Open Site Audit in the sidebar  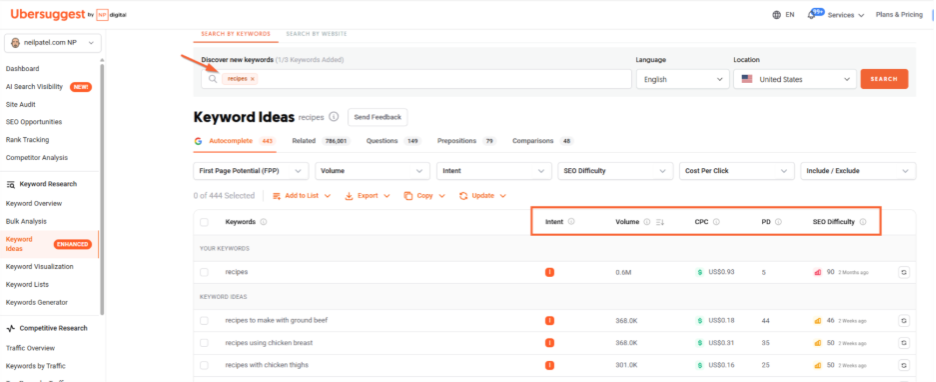[x=21, y=104]
